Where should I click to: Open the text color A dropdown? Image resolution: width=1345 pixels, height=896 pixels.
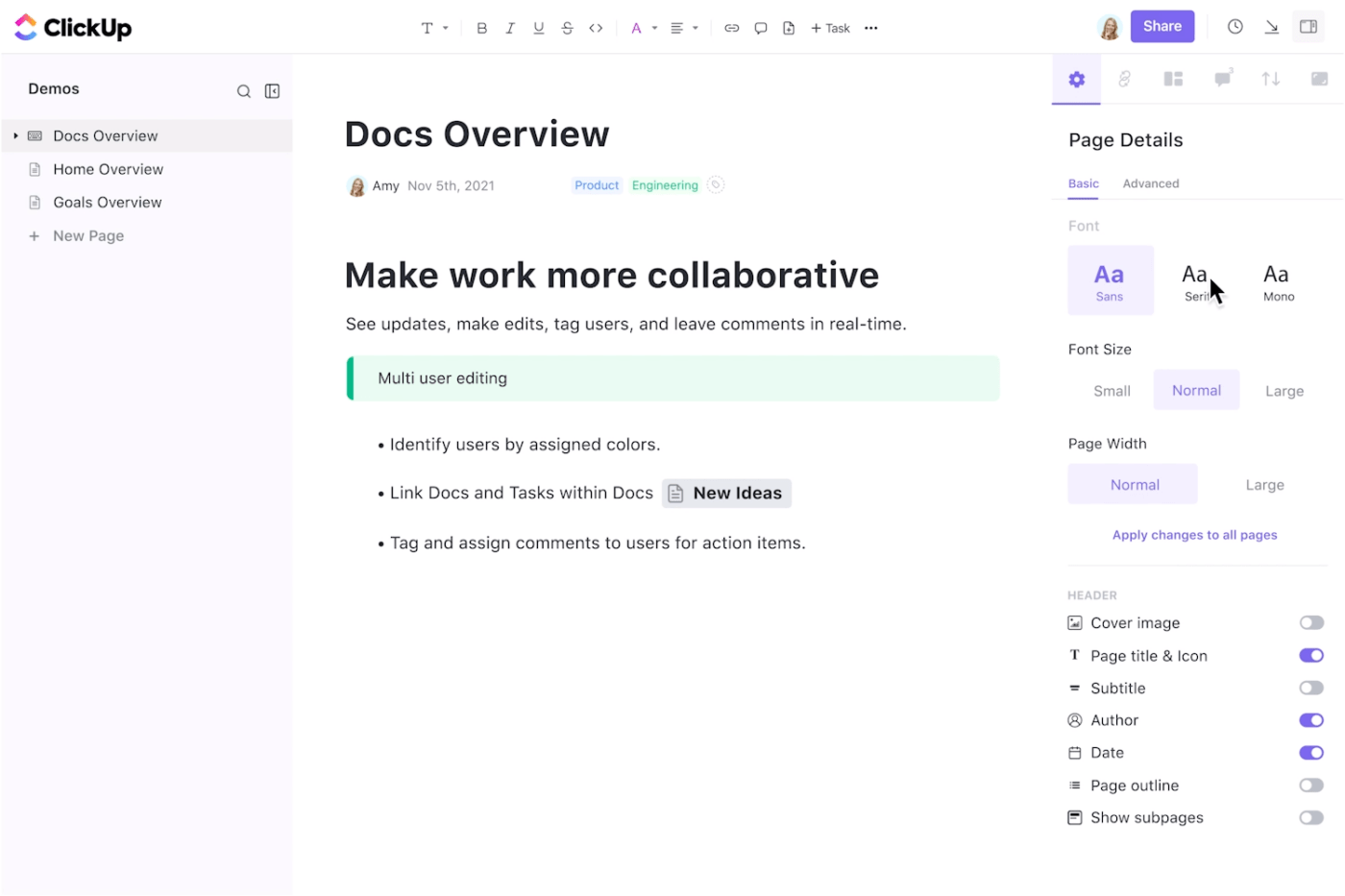(x=644, y=28)
